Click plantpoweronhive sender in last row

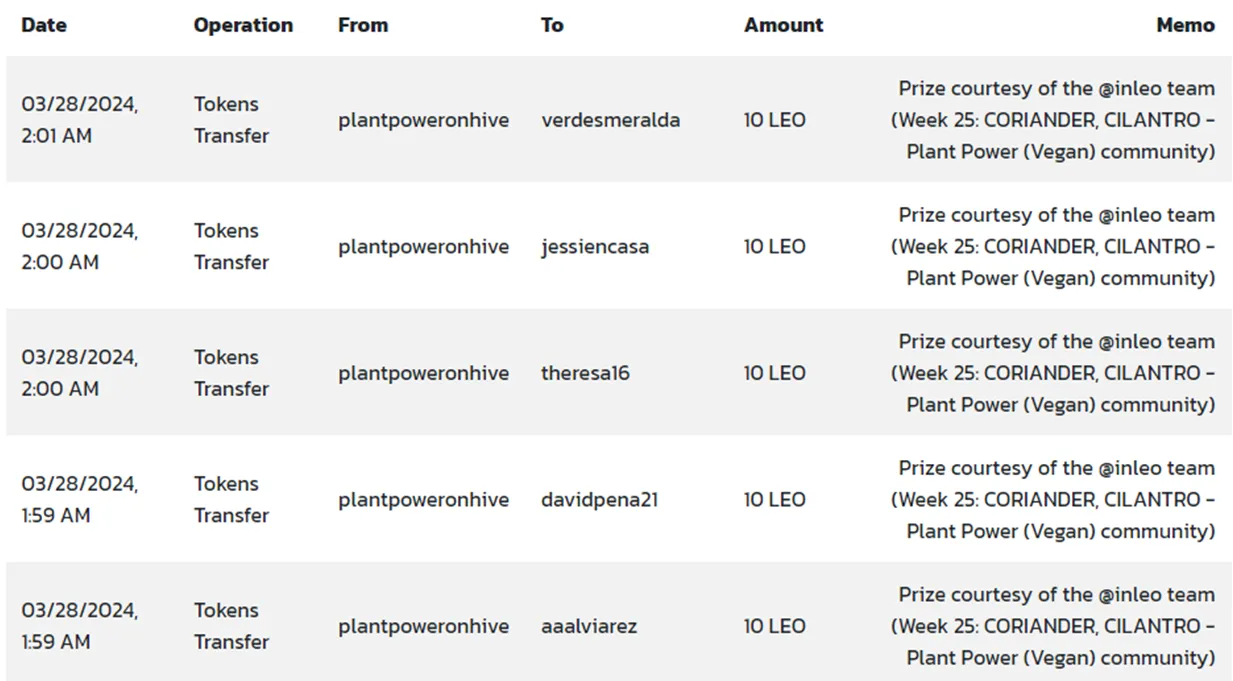coord(423,626)
